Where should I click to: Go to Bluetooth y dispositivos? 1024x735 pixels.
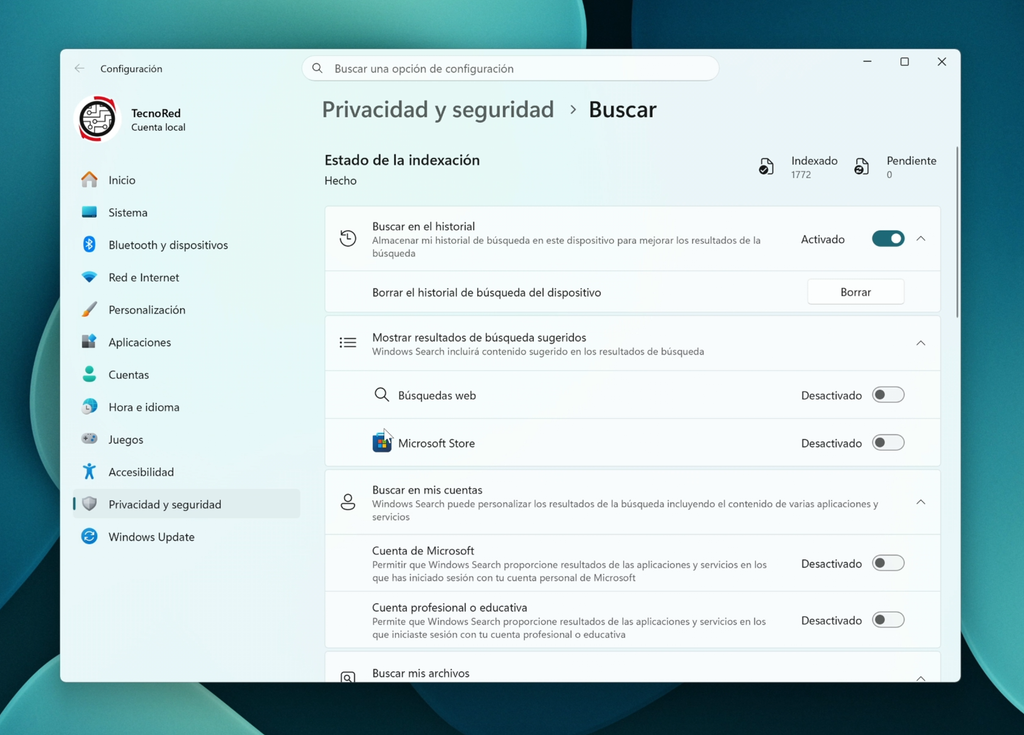tap(186, 244)
